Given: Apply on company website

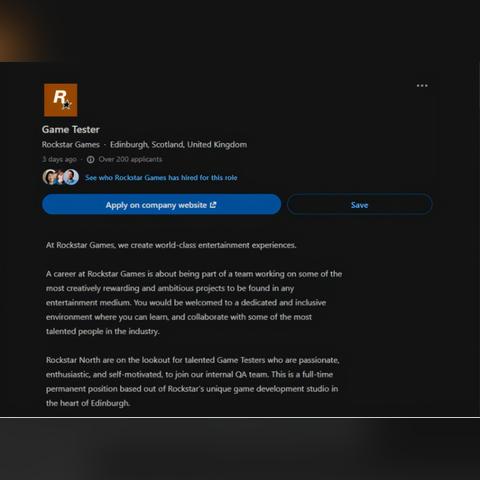Looking at the screenshot, I should (x=161, y=204).
